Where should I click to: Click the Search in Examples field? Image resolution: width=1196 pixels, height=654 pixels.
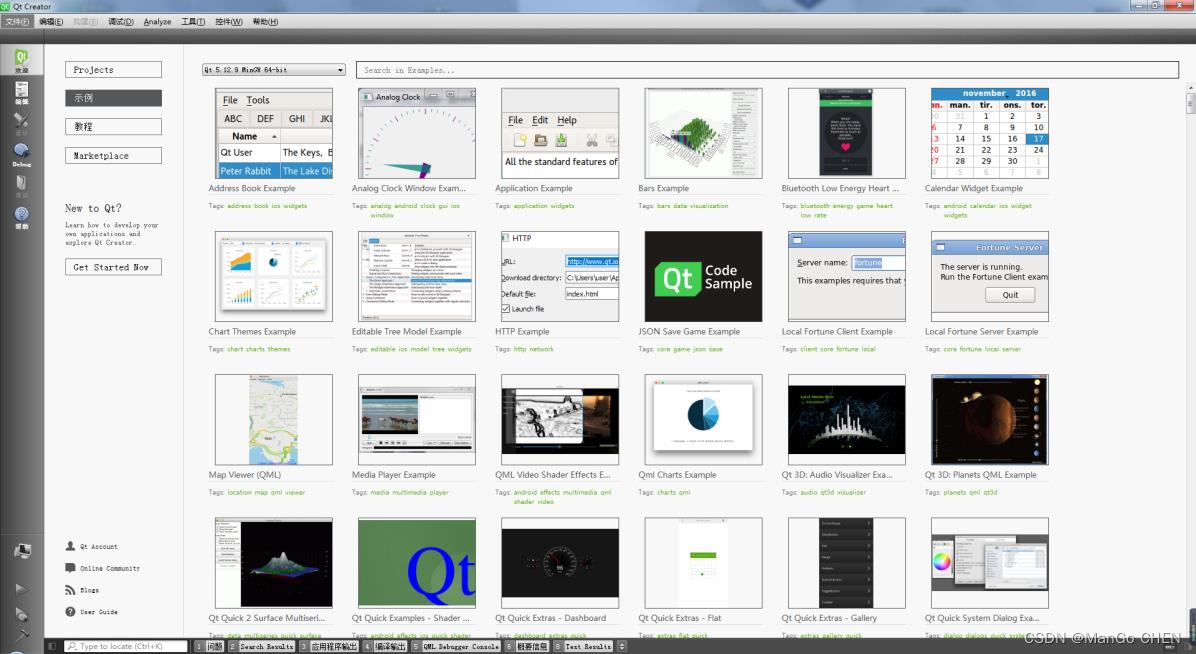point(767,69)
